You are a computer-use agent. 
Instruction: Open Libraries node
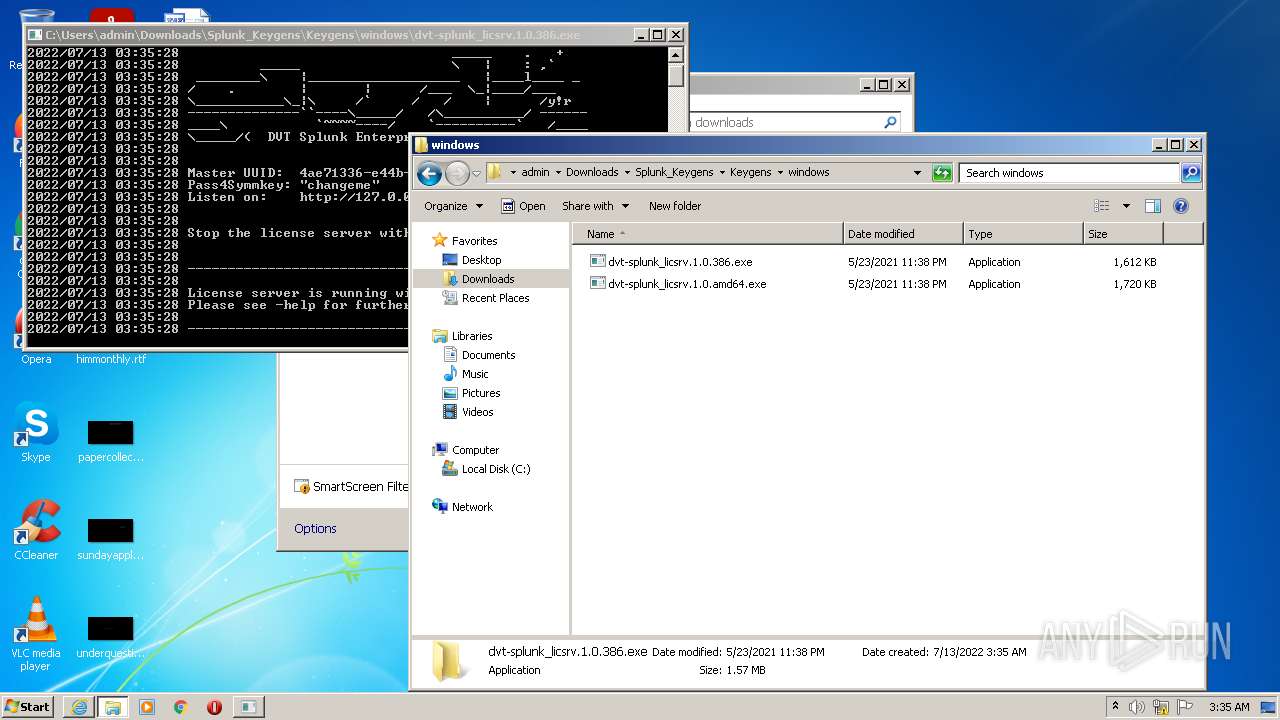pyautogui.click(x=471, y=336)
